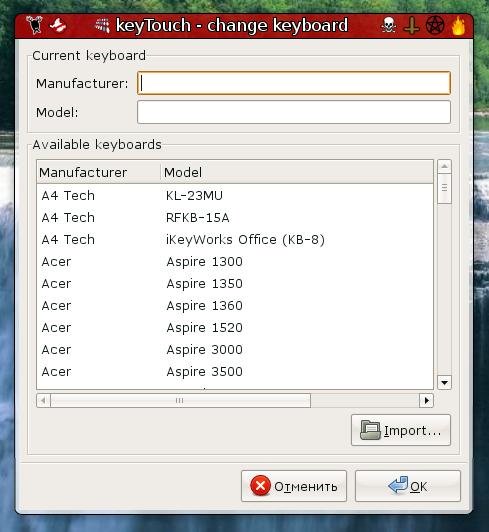Image resolution: width=489 pixels, height=532 pixels.
Task: Focus the Manufacturer input field
Action: click(294, 83)
